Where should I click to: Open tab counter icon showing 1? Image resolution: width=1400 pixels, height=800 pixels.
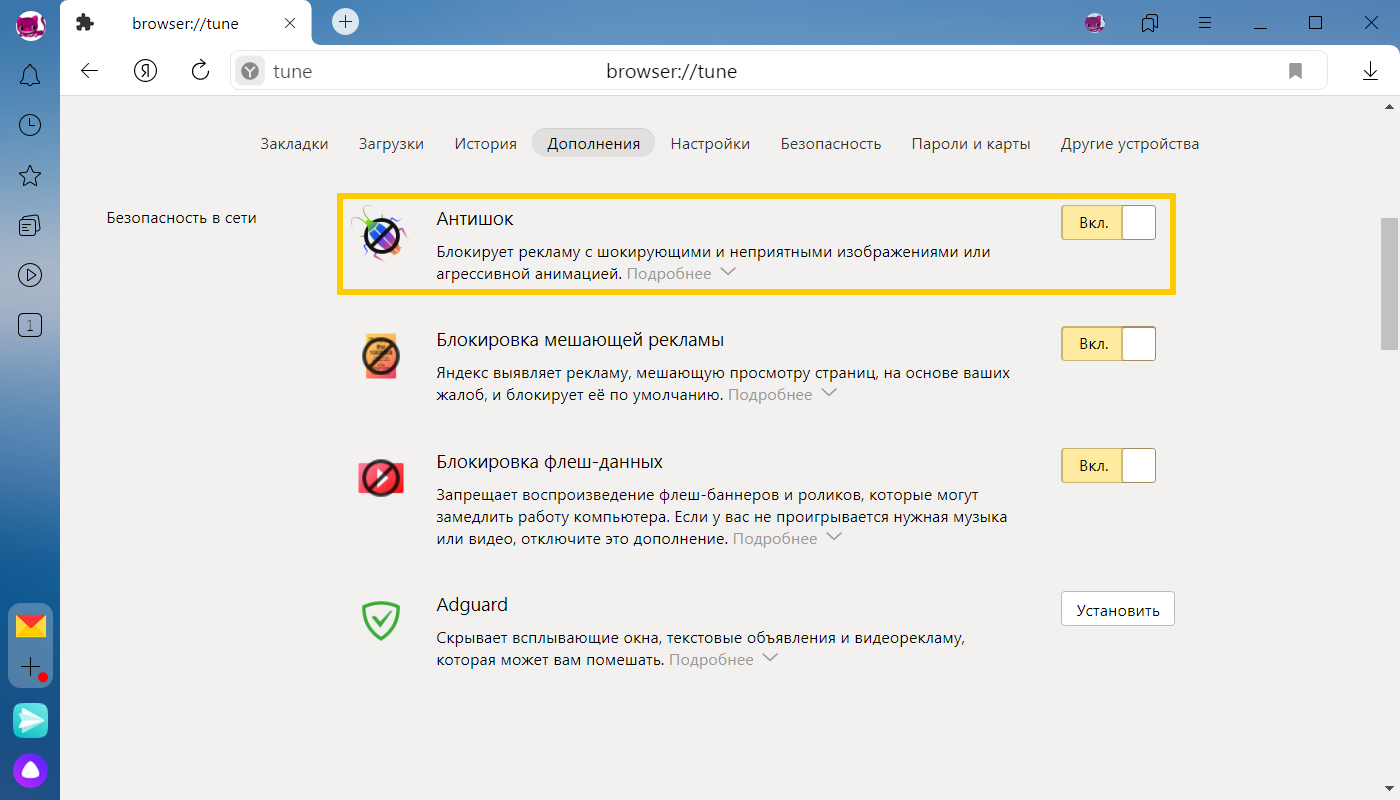(30, 324)
